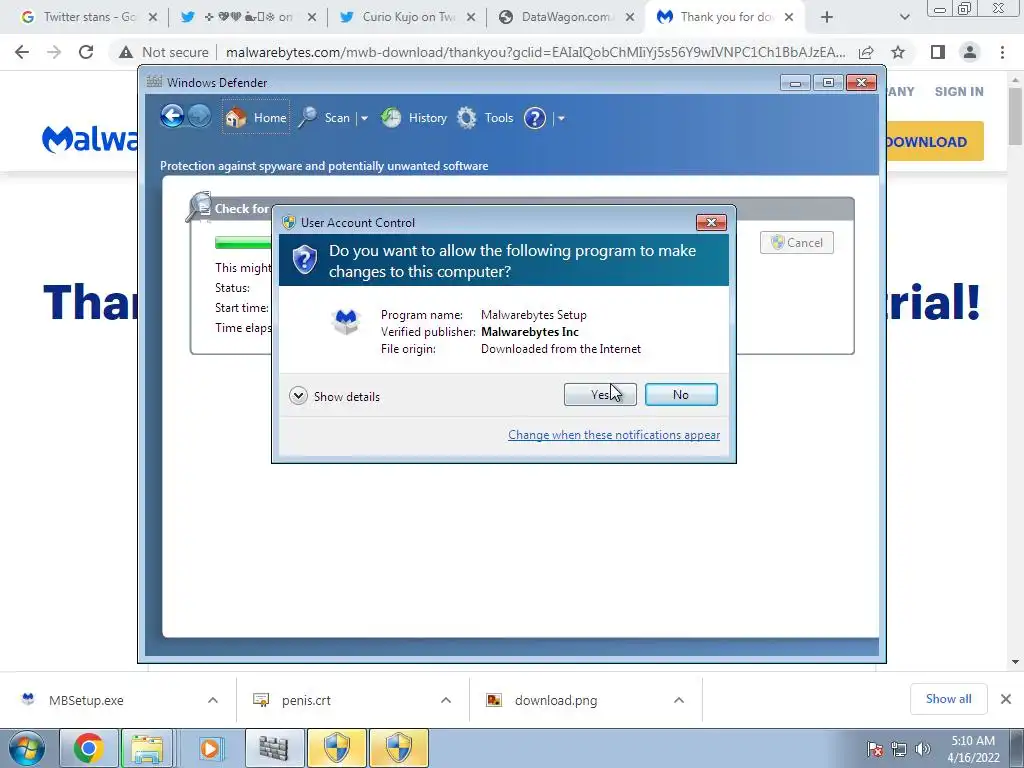The width and height of the screenshot is (1024, 768).
Task: Reload the Malwarebytes page
Action: pyautogui.click(x=86, y=52)
